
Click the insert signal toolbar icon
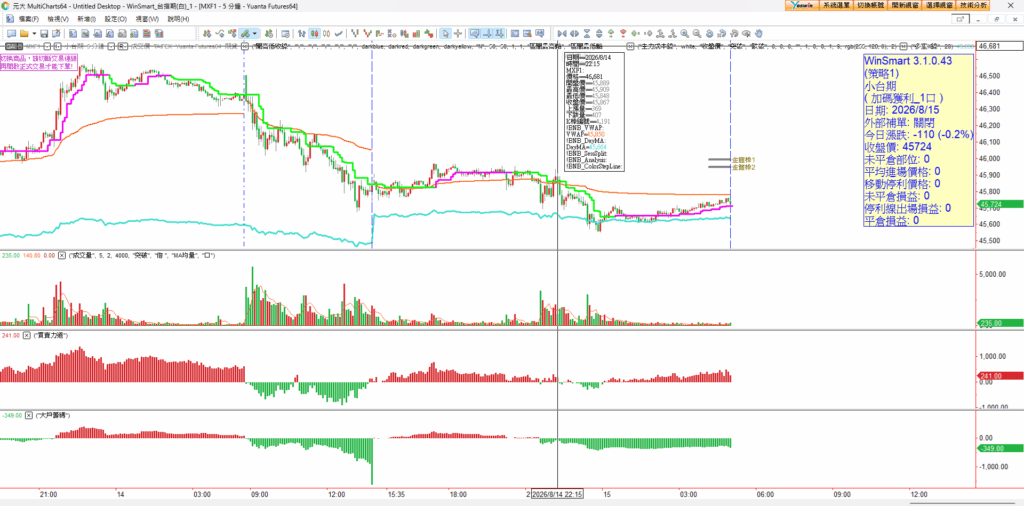[x=244, y=33]
